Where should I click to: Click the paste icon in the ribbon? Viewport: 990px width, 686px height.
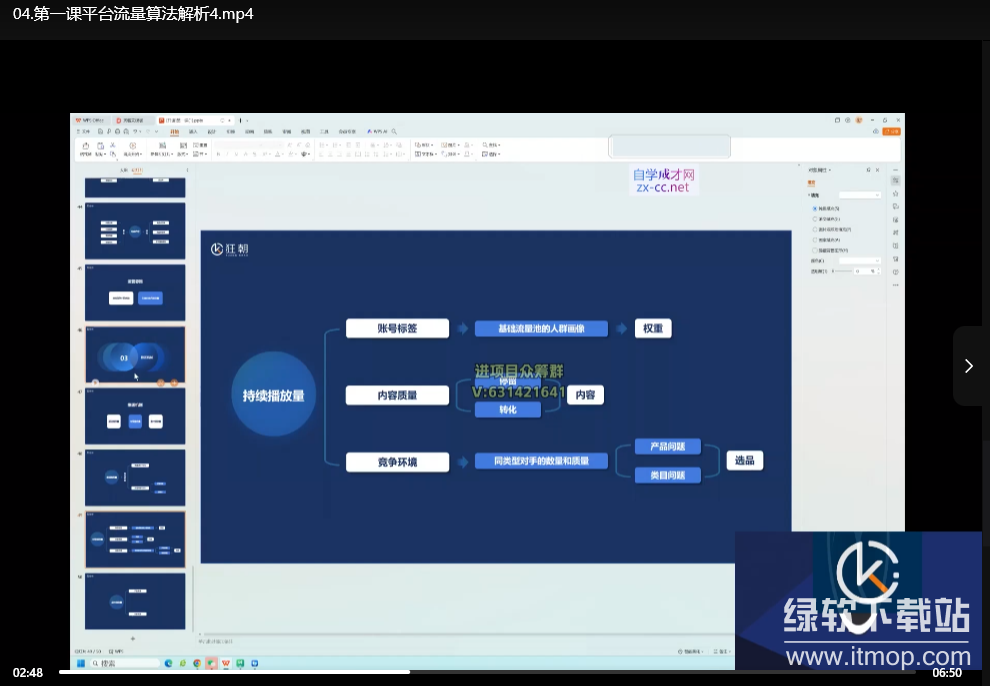coord(100,146)
